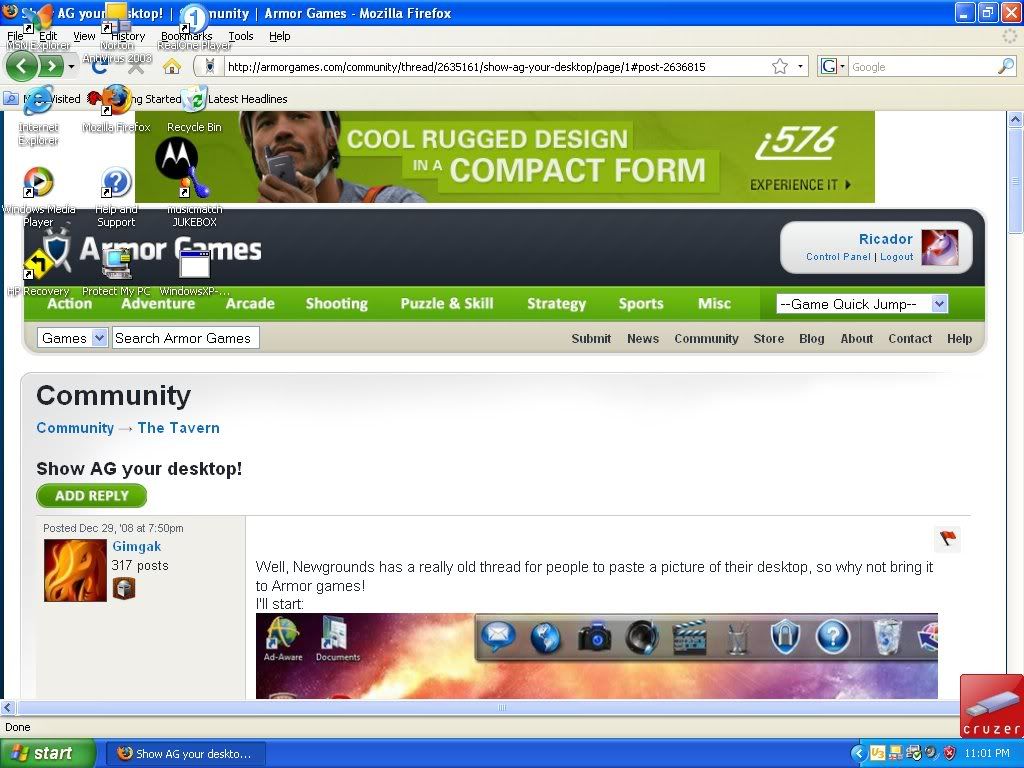Open the cruzer USB drive widget
The height and width of the screenshot is (768, 1024).
click(991, 707)
